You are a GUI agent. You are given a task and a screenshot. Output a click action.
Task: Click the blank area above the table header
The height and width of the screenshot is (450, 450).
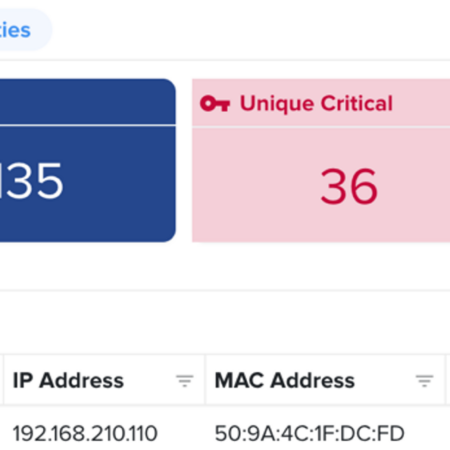(225, 323)
